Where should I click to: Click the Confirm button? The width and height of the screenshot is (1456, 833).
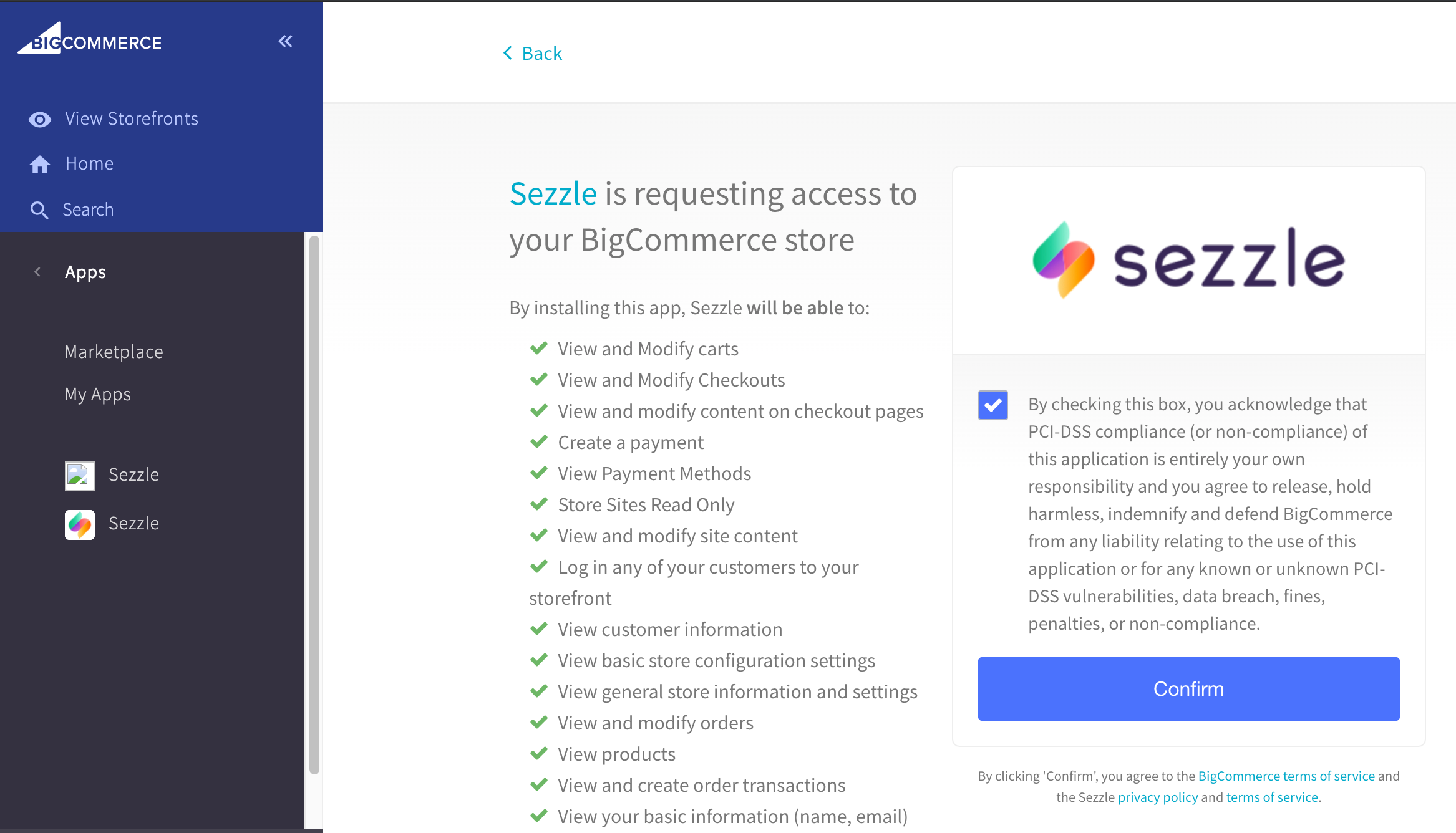(x=1187, y=689)
